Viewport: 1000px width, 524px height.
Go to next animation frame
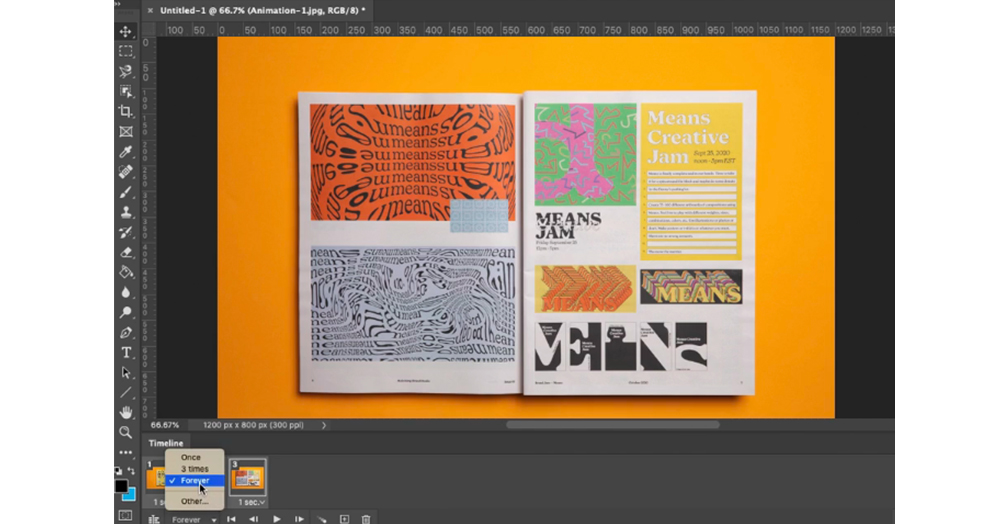click(x=299, y=520)
